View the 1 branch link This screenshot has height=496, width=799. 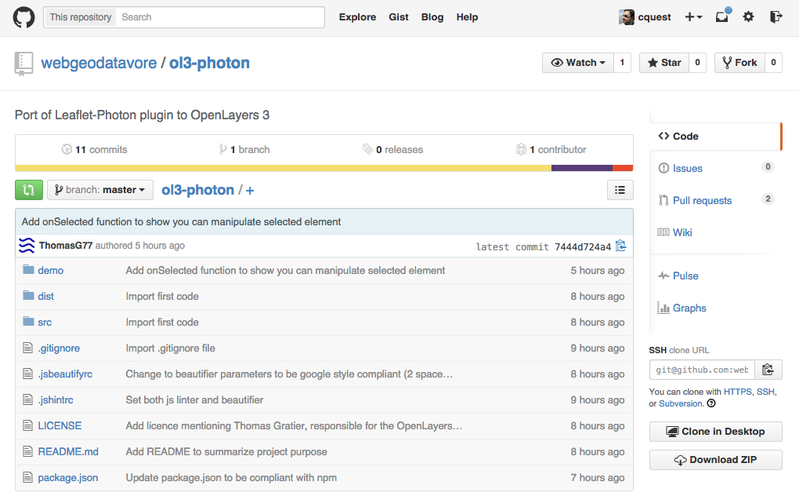(x=245, y=149)
